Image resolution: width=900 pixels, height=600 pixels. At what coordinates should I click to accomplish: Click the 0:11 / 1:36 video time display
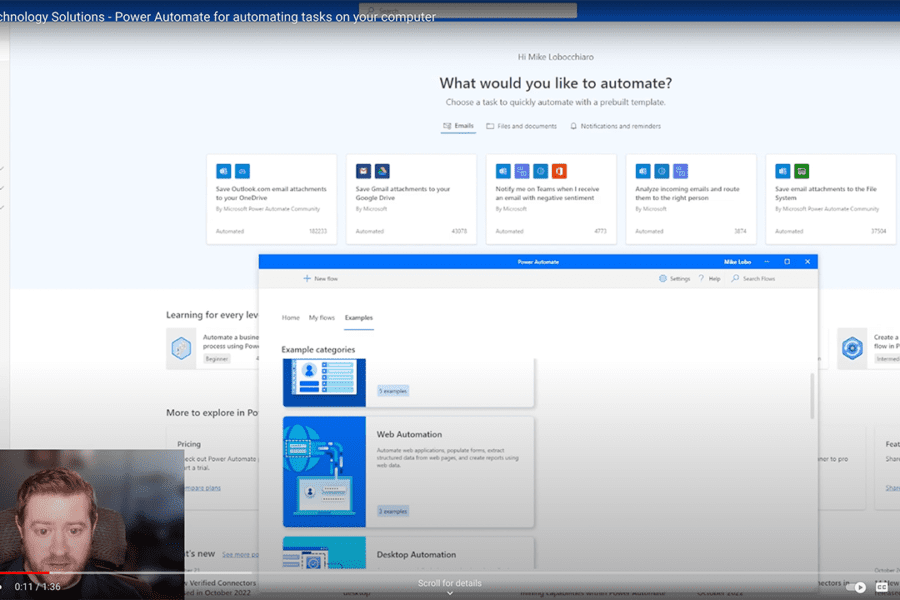click(37, 587)
